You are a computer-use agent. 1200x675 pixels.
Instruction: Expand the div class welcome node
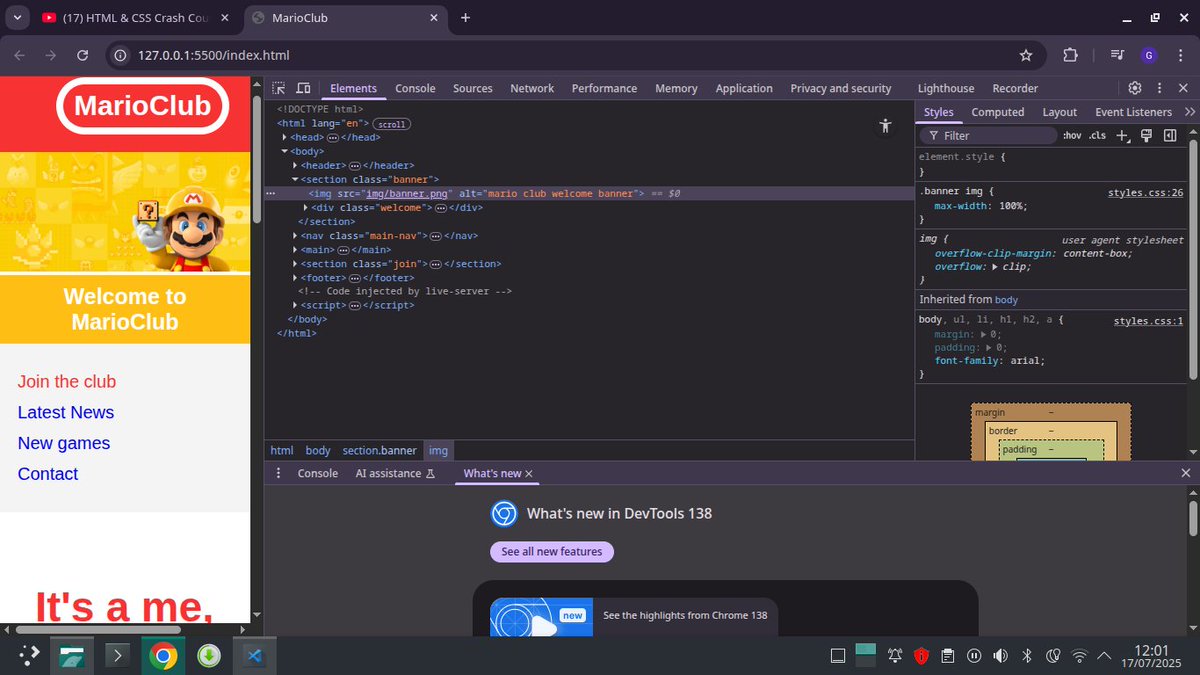click(x=306, y=207)
